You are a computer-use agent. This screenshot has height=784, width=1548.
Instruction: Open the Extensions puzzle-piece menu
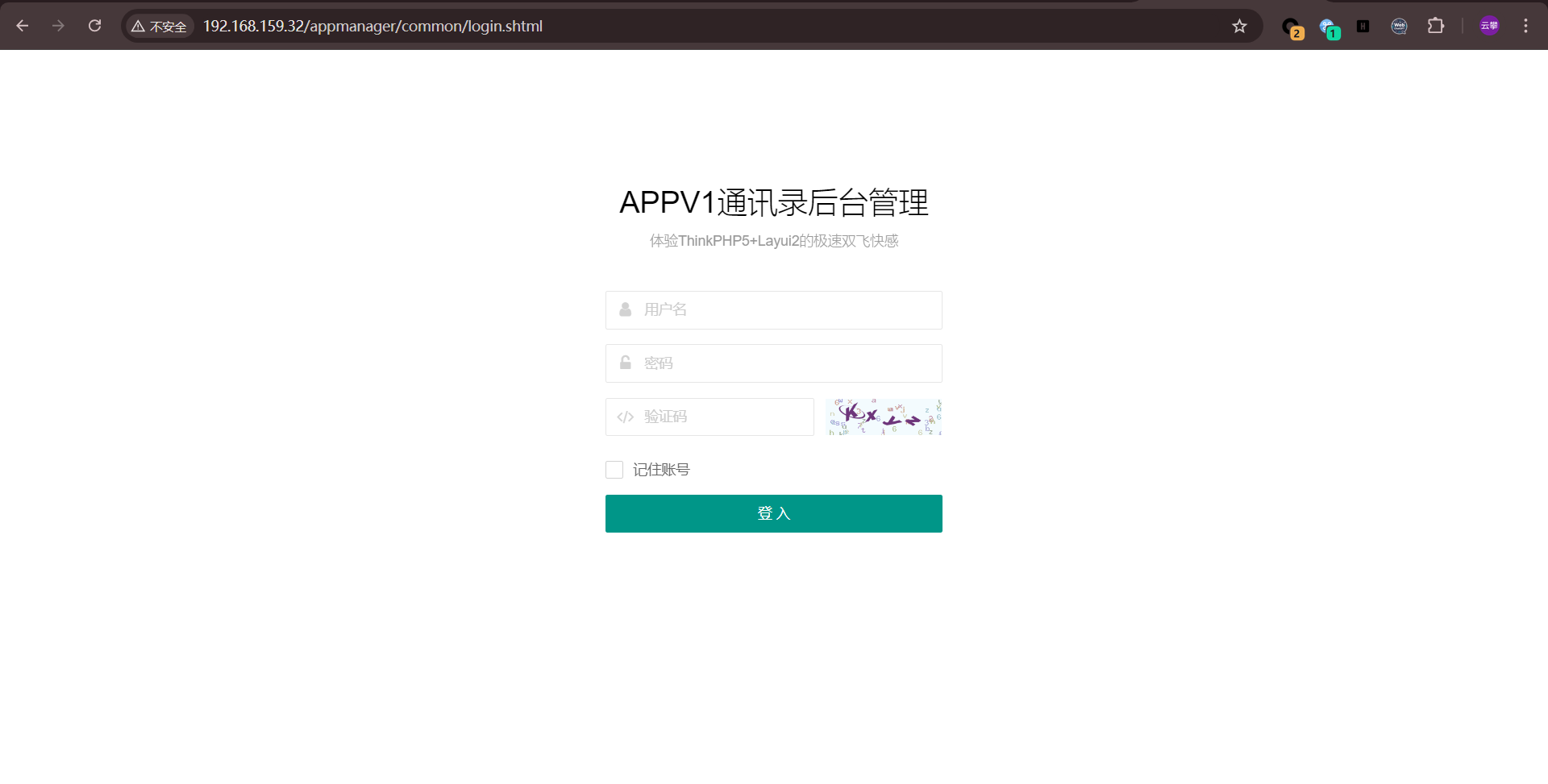(x=1435, y=26)
